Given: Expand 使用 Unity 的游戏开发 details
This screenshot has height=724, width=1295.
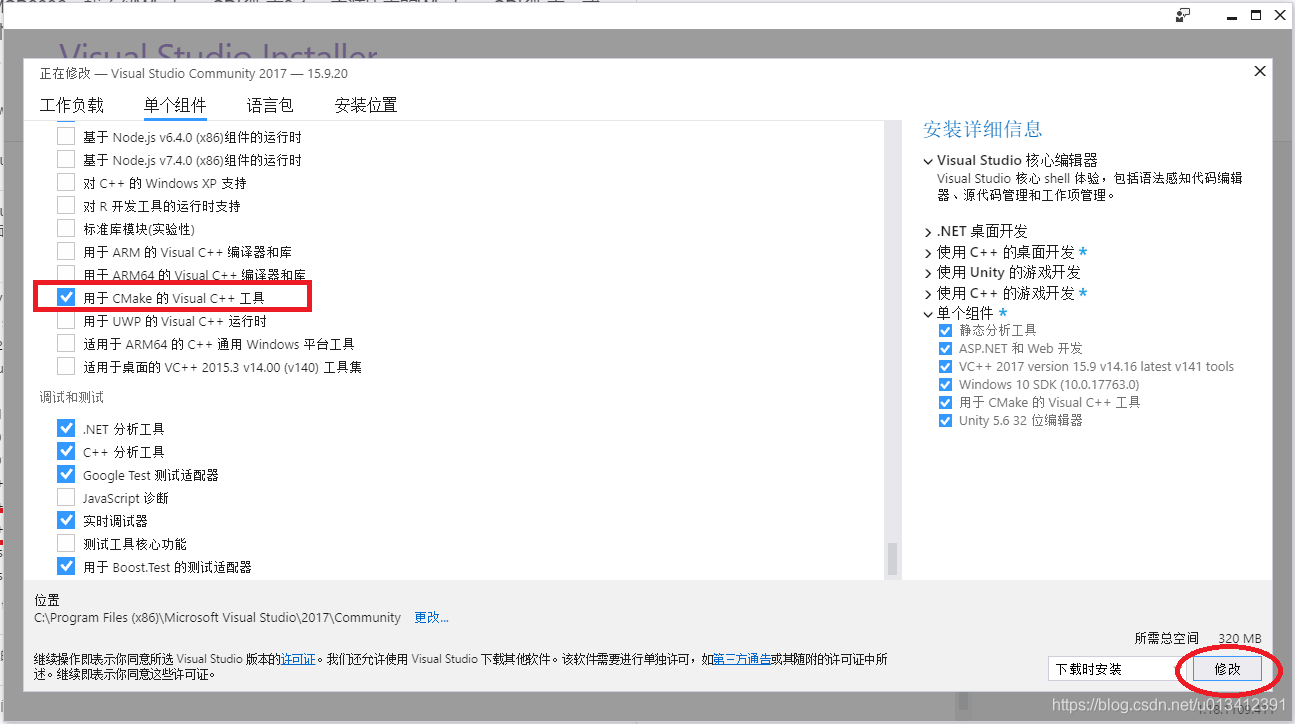Looking at the screenshot, I should click(928, 273).
